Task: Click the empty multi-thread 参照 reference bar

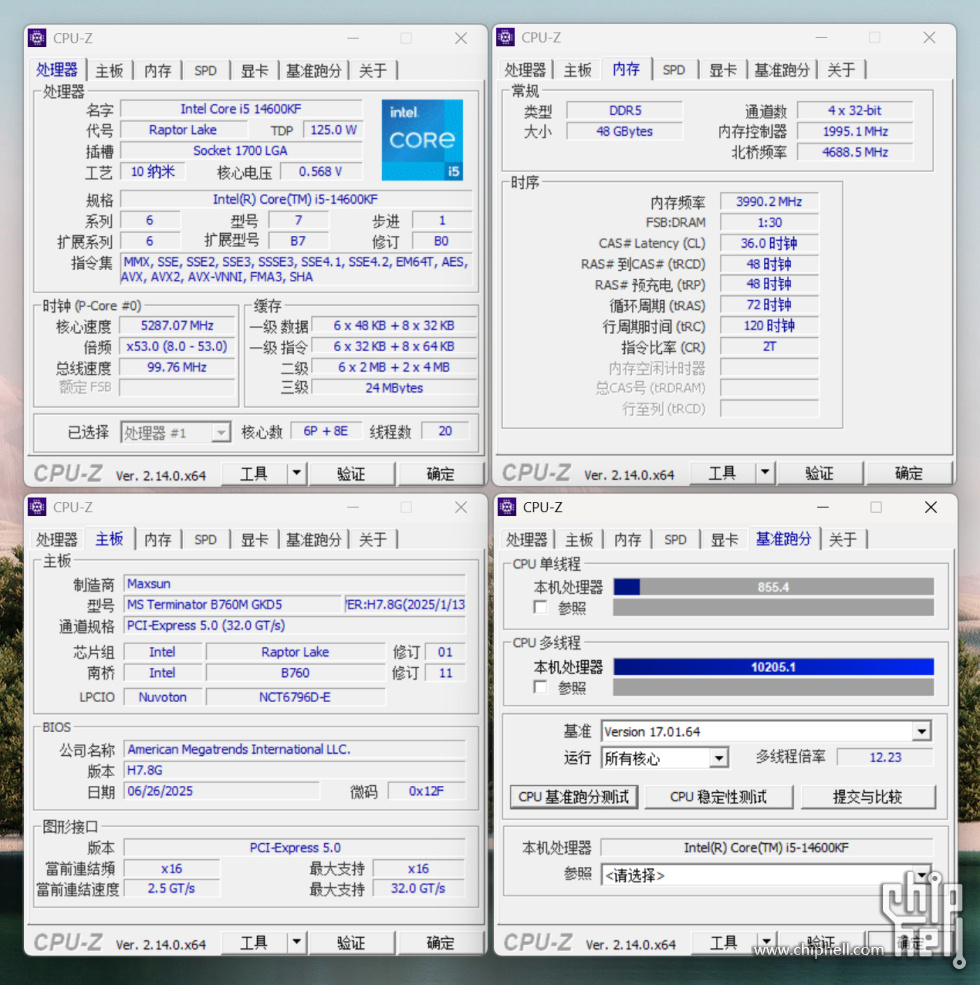Action: 773,687
